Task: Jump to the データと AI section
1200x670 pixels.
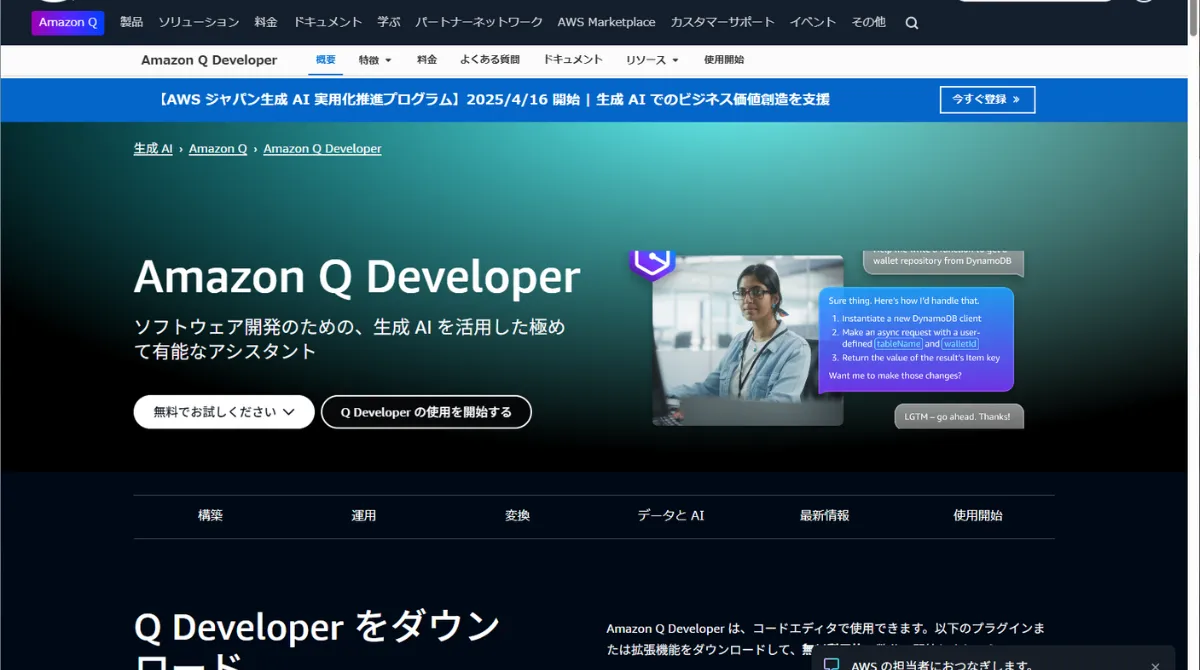Action: pos(671,516)
